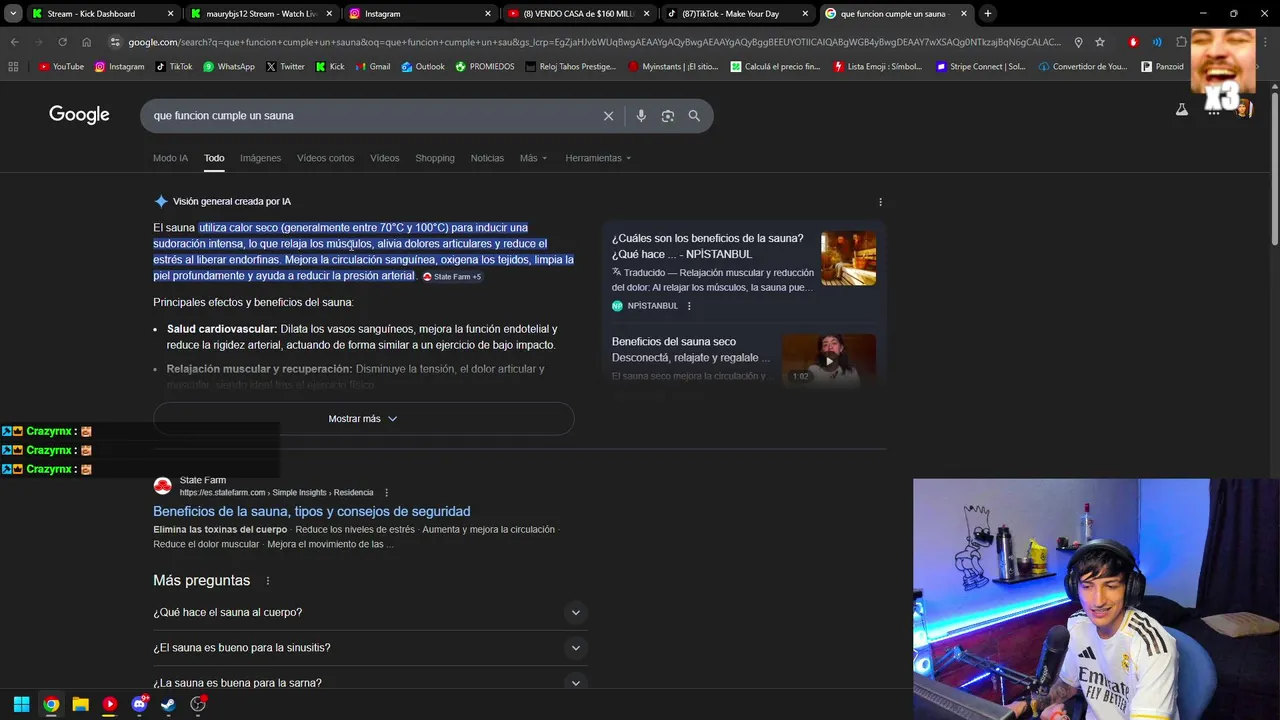Screen dimensions: 1280x720
Task: Switch to Noticias results tab
Action: point(487,158)
